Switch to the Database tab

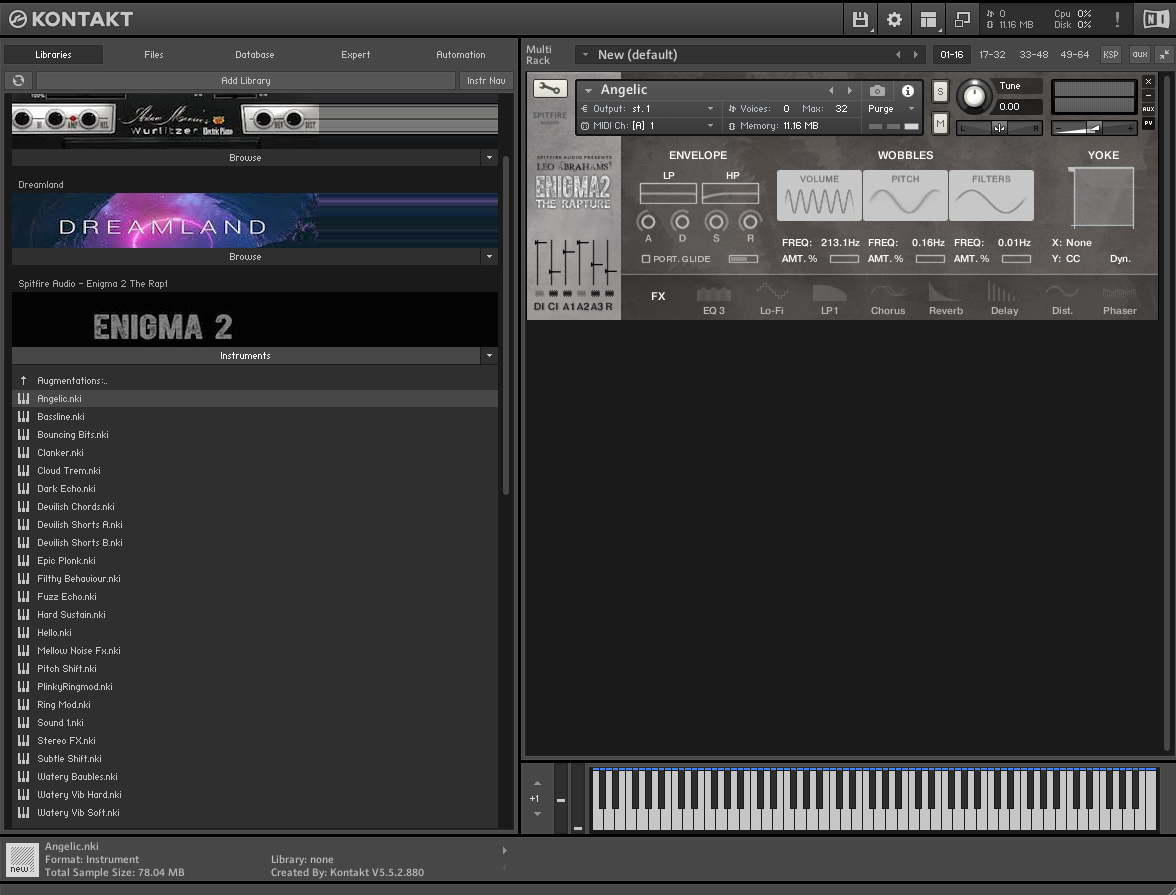(x=255, y=55)
